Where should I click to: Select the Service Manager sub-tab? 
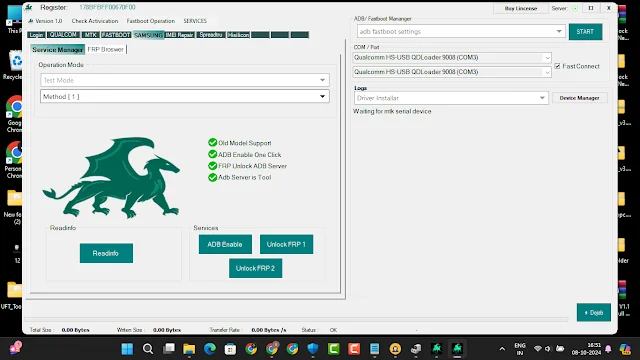coord(58,49)
